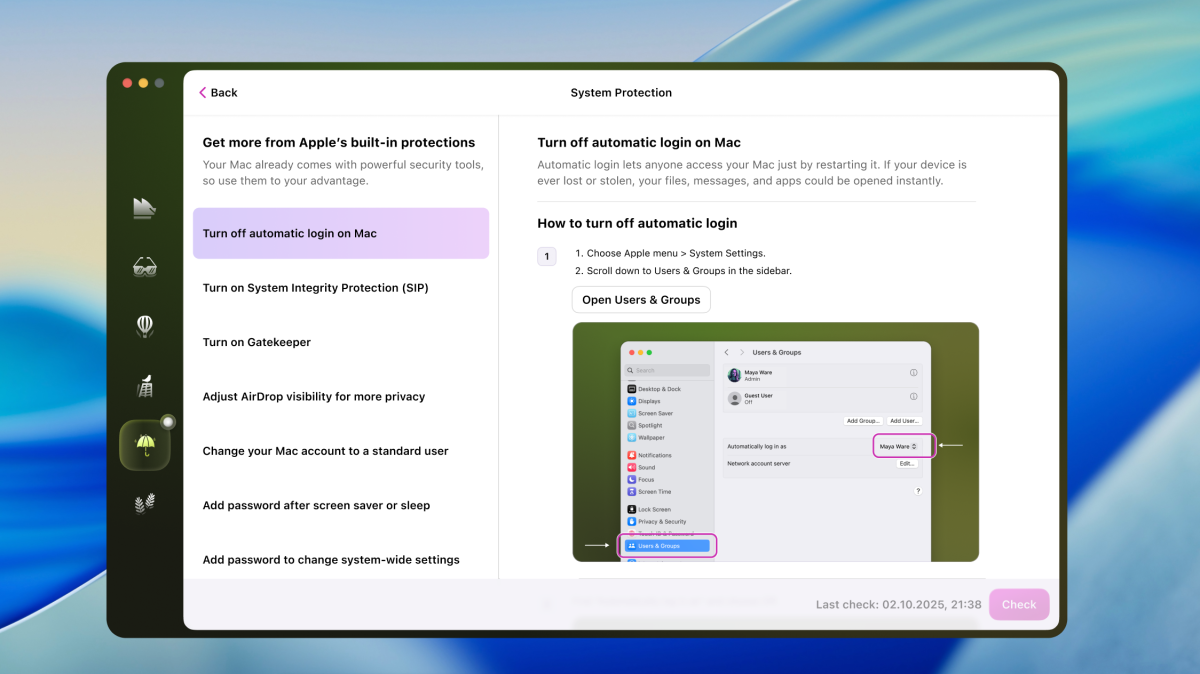Select the umbrella Protection icon

click(x=145, y=445)
